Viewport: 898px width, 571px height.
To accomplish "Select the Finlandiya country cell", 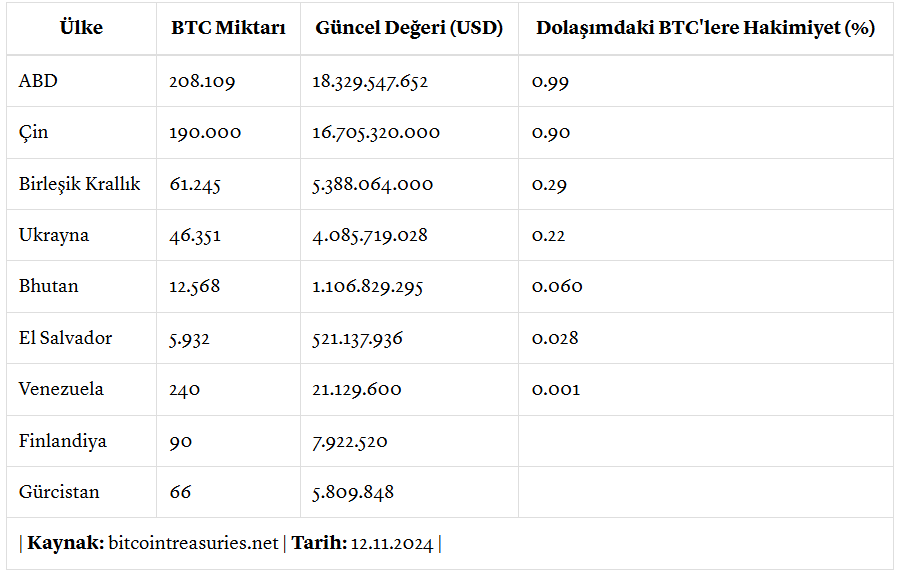I will pos(62,442).
